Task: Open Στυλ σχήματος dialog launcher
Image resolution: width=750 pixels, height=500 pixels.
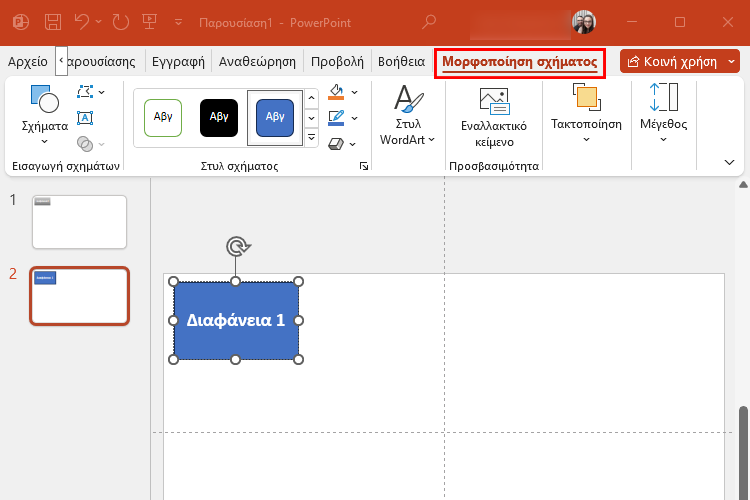Action: tap(364, 166)
